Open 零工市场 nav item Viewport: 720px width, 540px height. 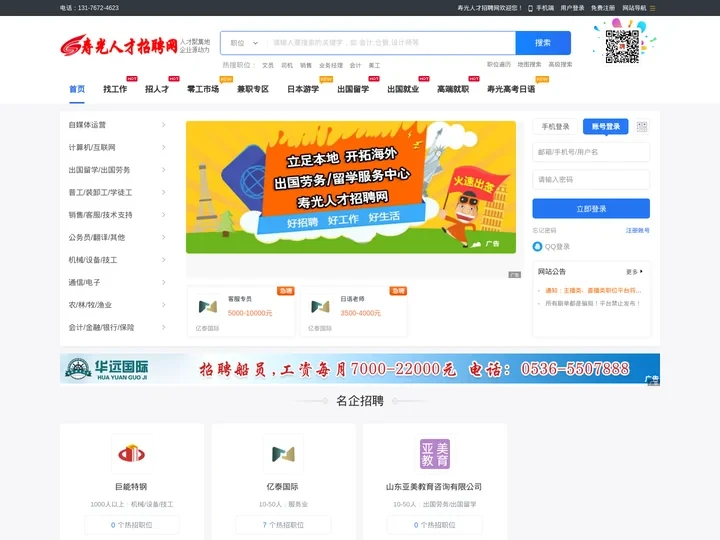coord(203,89)
